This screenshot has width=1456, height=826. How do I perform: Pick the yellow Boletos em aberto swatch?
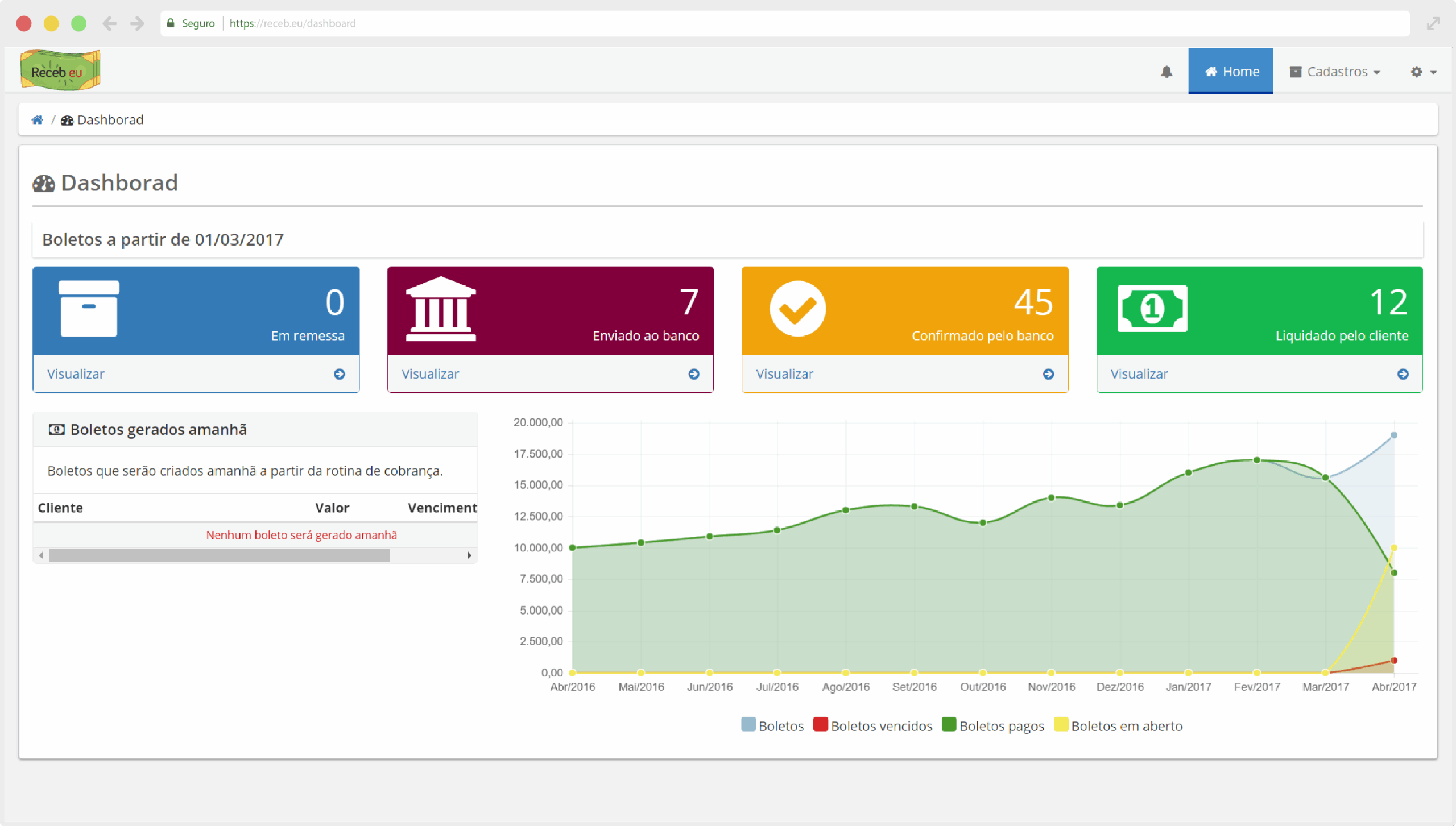tap(1060, 724)
